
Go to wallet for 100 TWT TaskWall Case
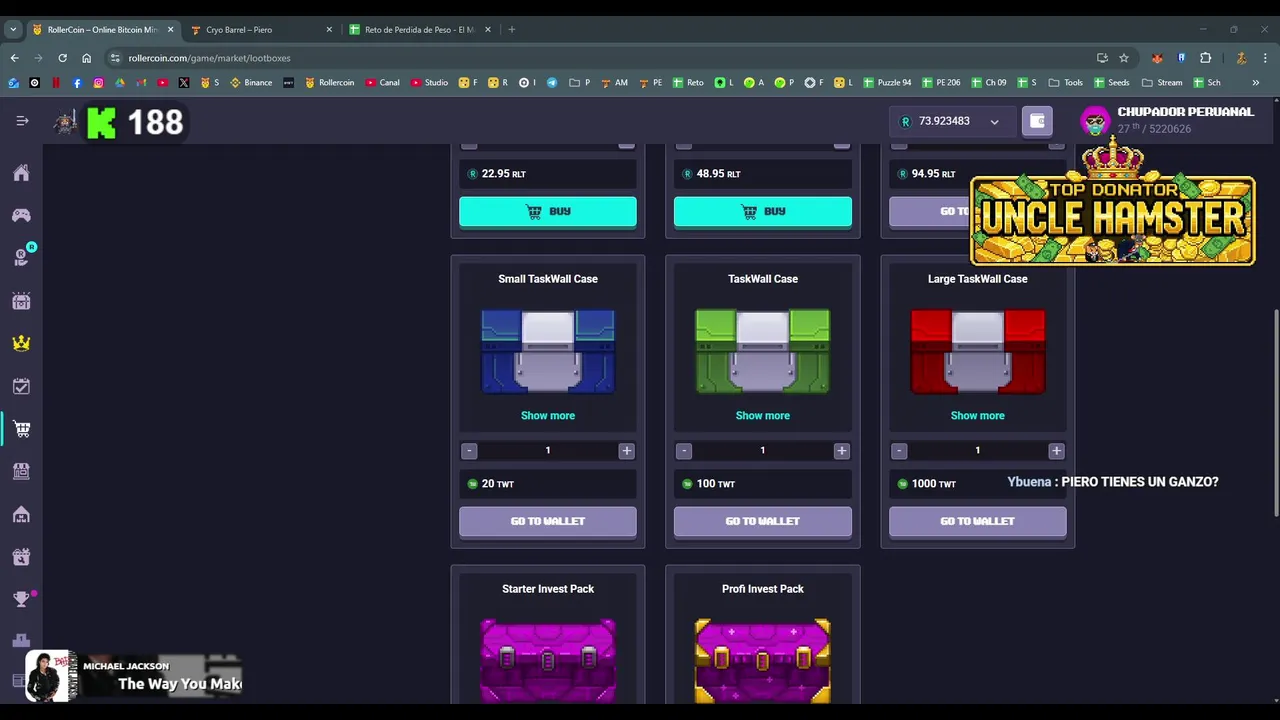click(763, 522)
